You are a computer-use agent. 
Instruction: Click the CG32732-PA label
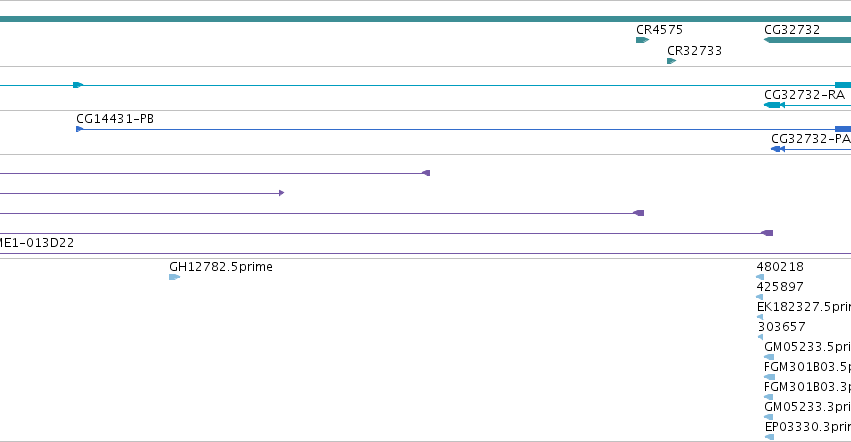pos(811,139)
